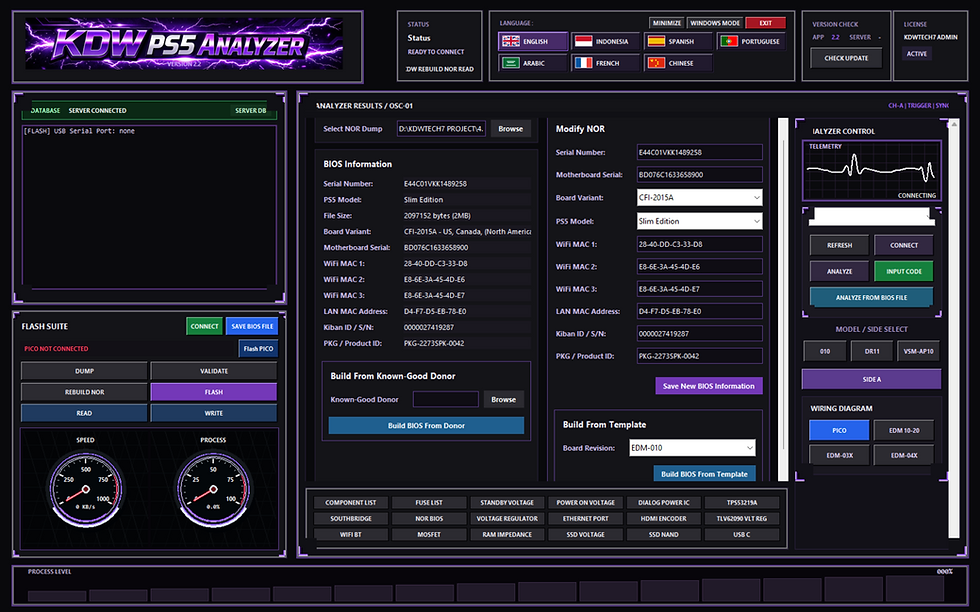Viewport: 980px width, 612px height.
Task: Click the Modify NOR LAN MAC Address field
Action: tap(699, 311)
